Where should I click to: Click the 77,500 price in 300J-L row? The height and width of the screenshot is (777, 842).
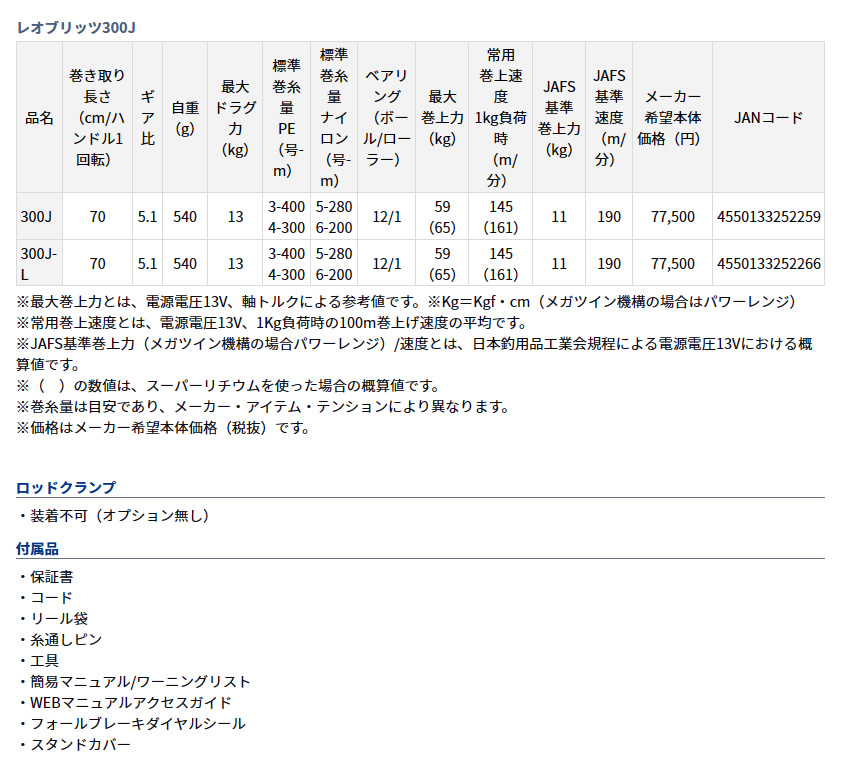pyautogui.click(x=672, y=263)
